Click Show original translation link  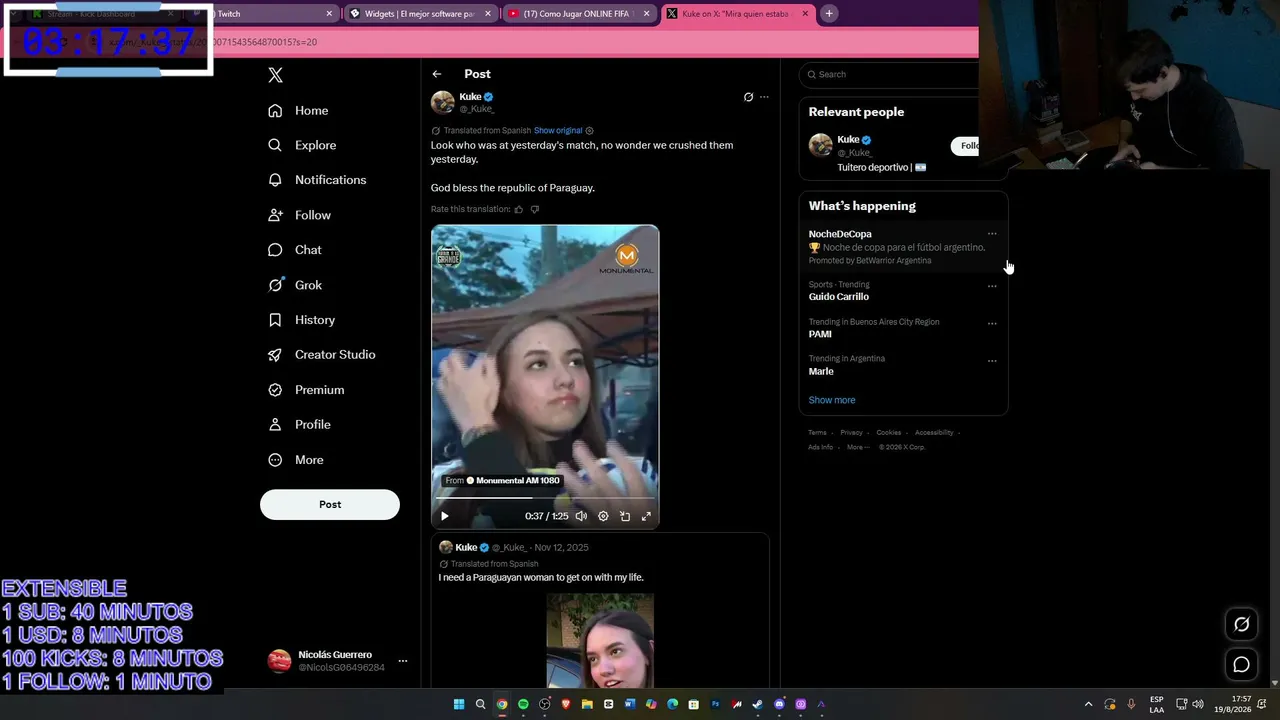pyautogui.click(x=558, y=131)
